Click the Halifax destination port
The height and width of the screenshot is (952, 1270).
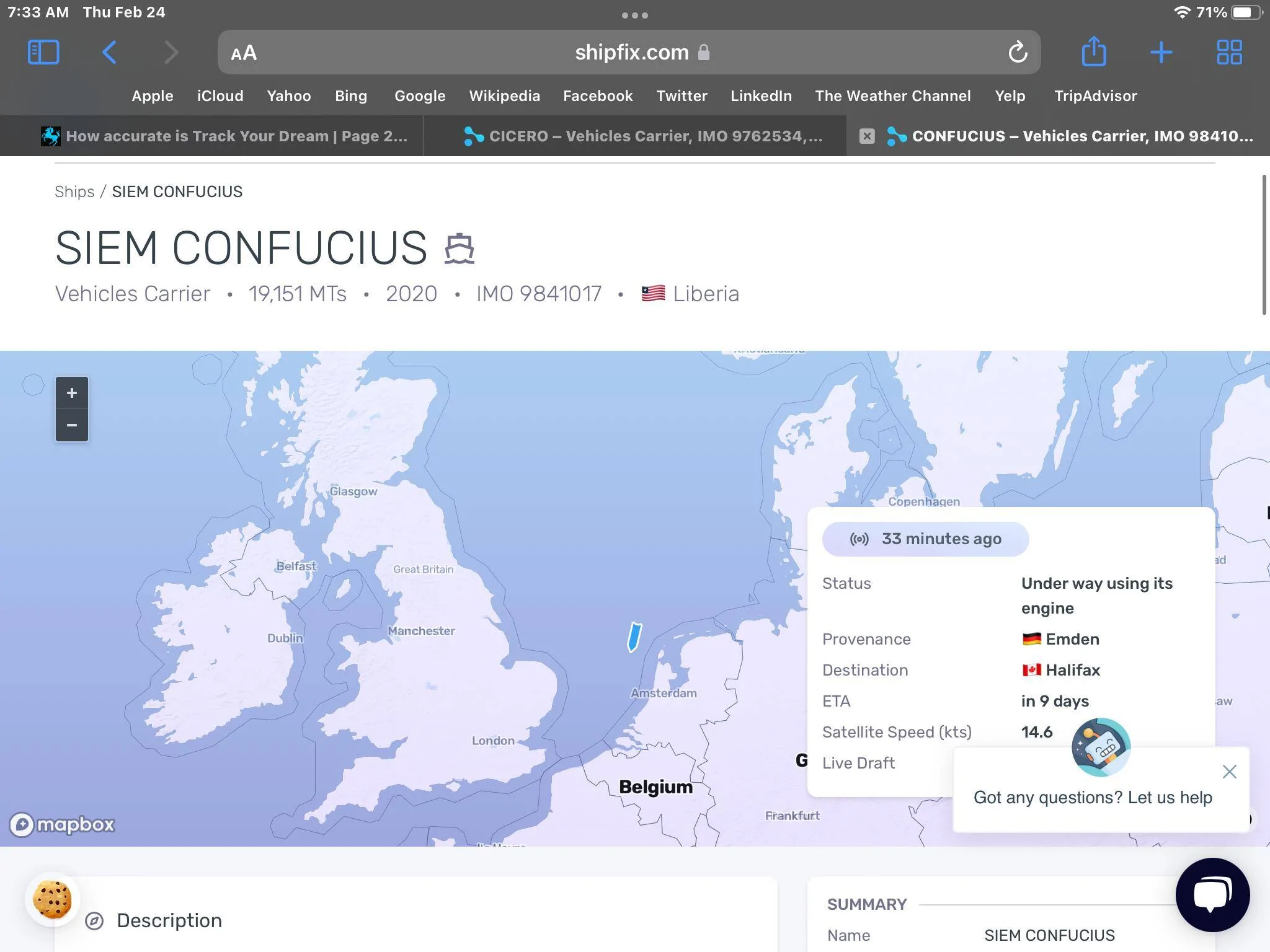pos(1061,670)
